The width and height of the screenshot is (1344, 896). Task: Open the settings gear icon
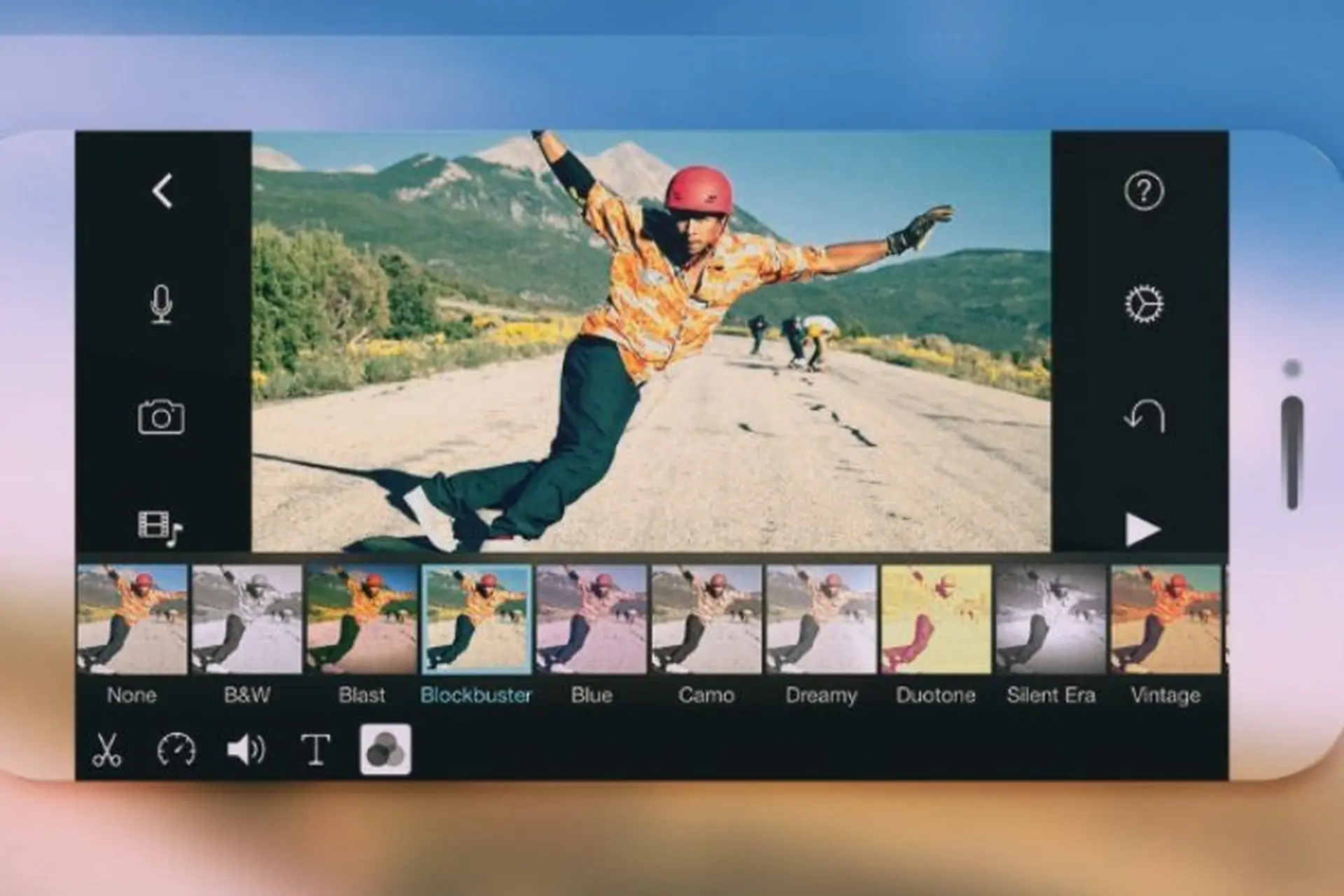pos(1144,304)
